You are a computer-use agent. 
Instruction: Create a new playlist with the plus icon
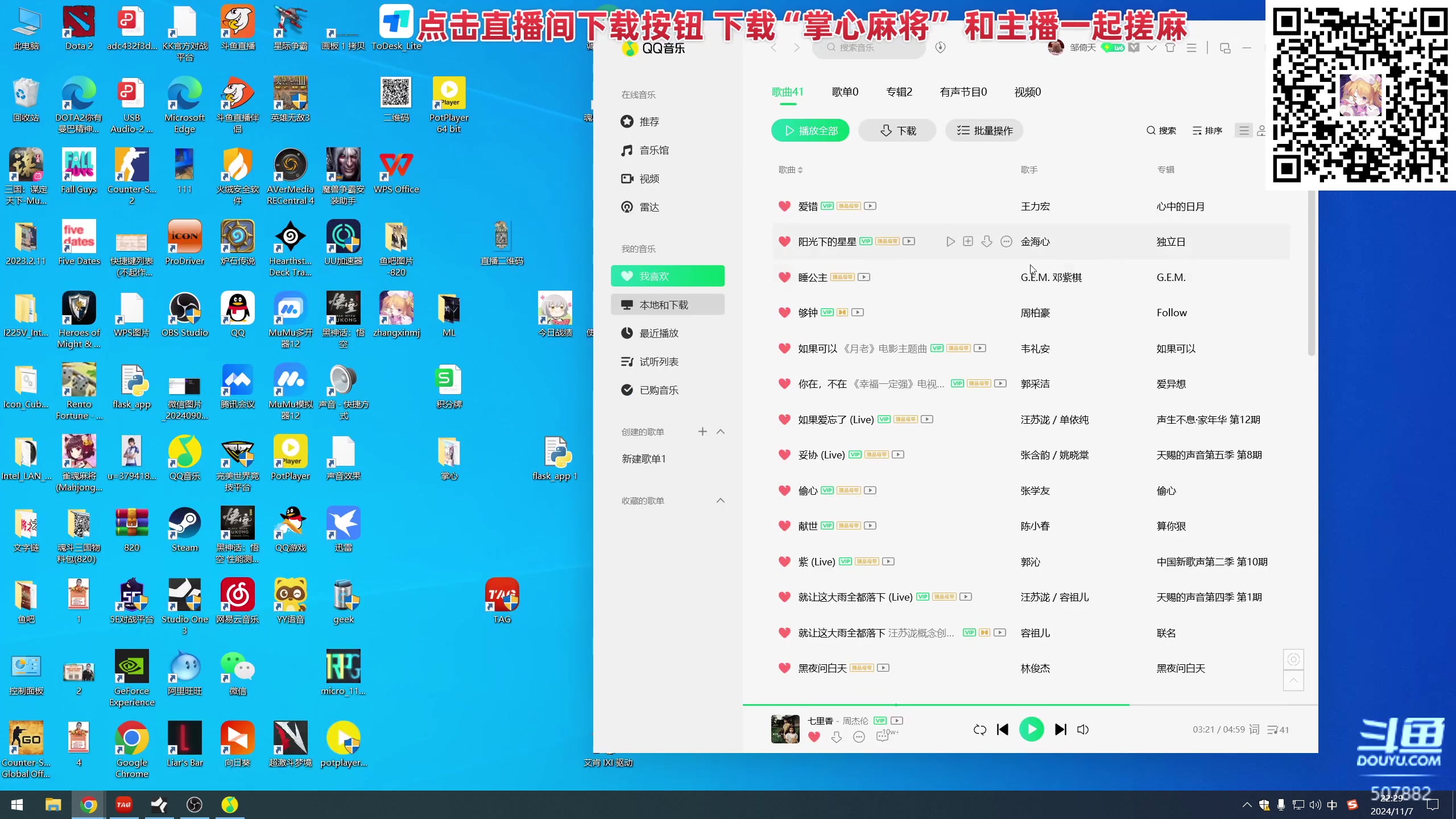coord(702,432)
